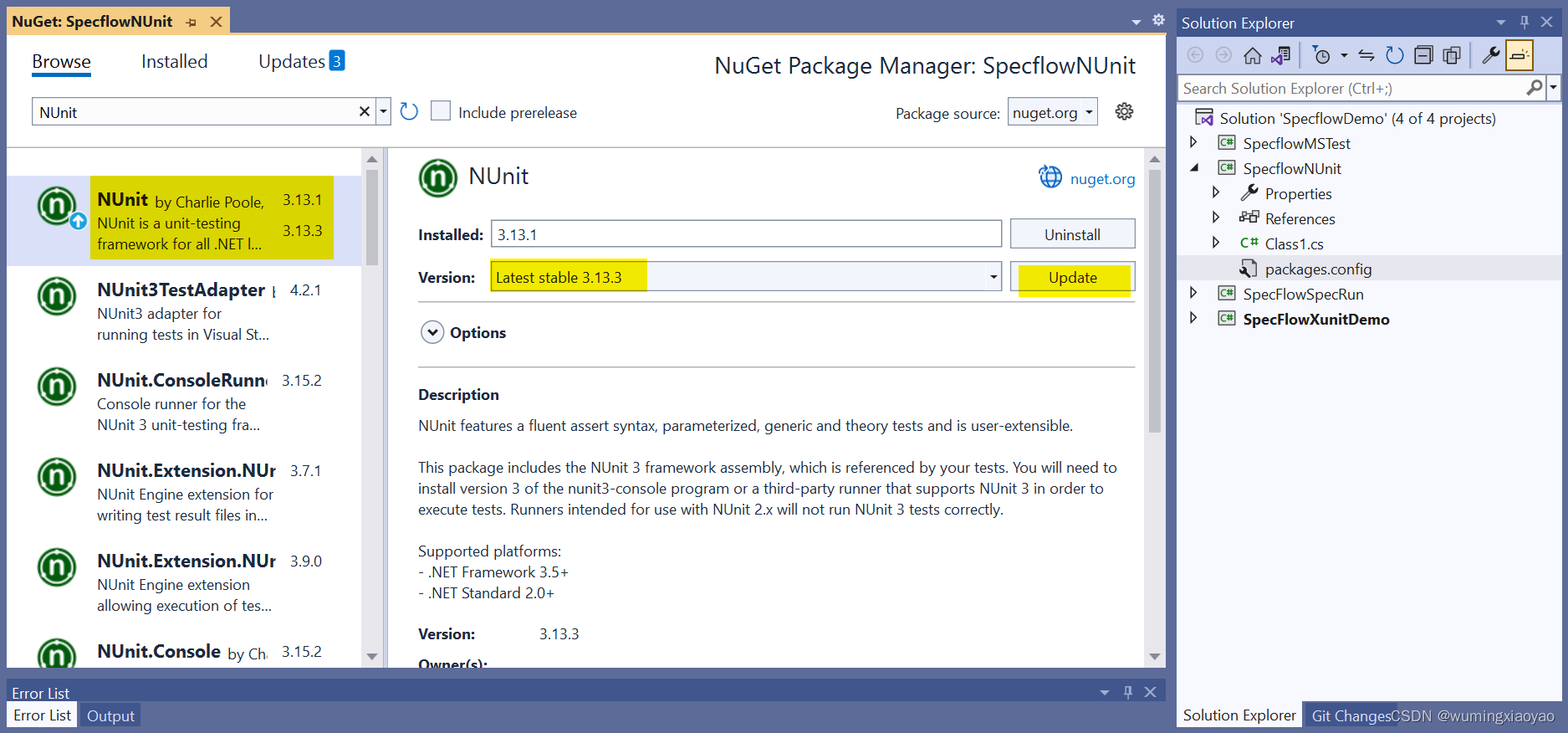
Task: Open search options dropdown in Solution Explorer
Action: pyautogui.click(x=1554, y=88)
